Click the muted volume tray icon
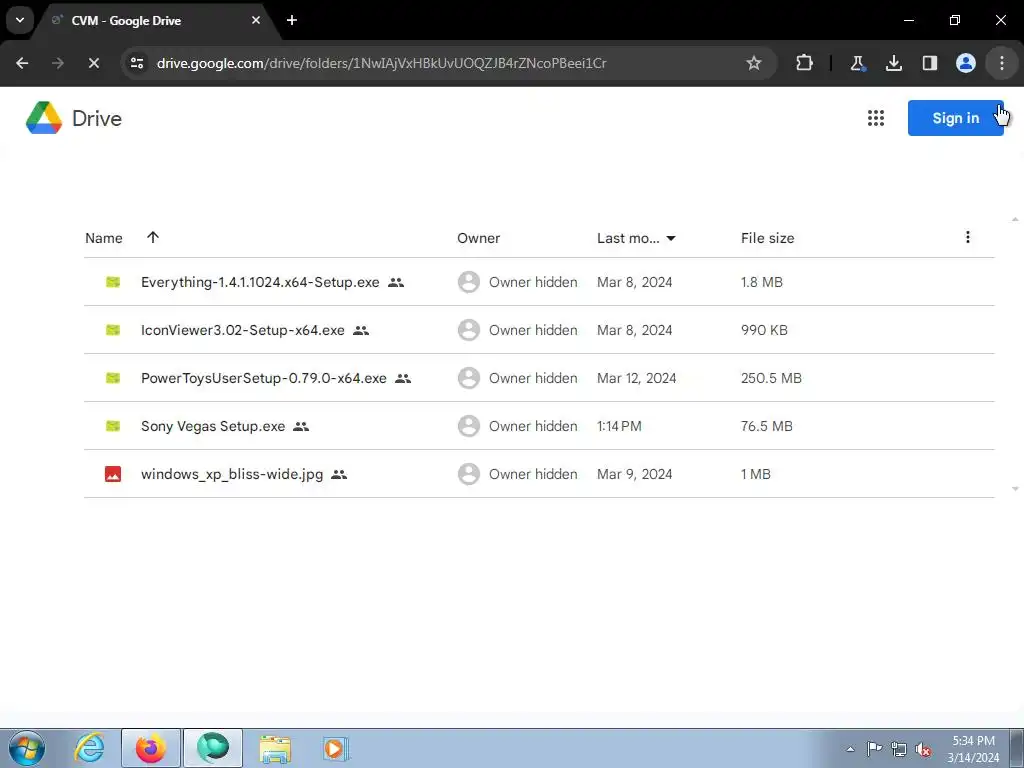This screenshot has width=1024, height=768. 923,750
